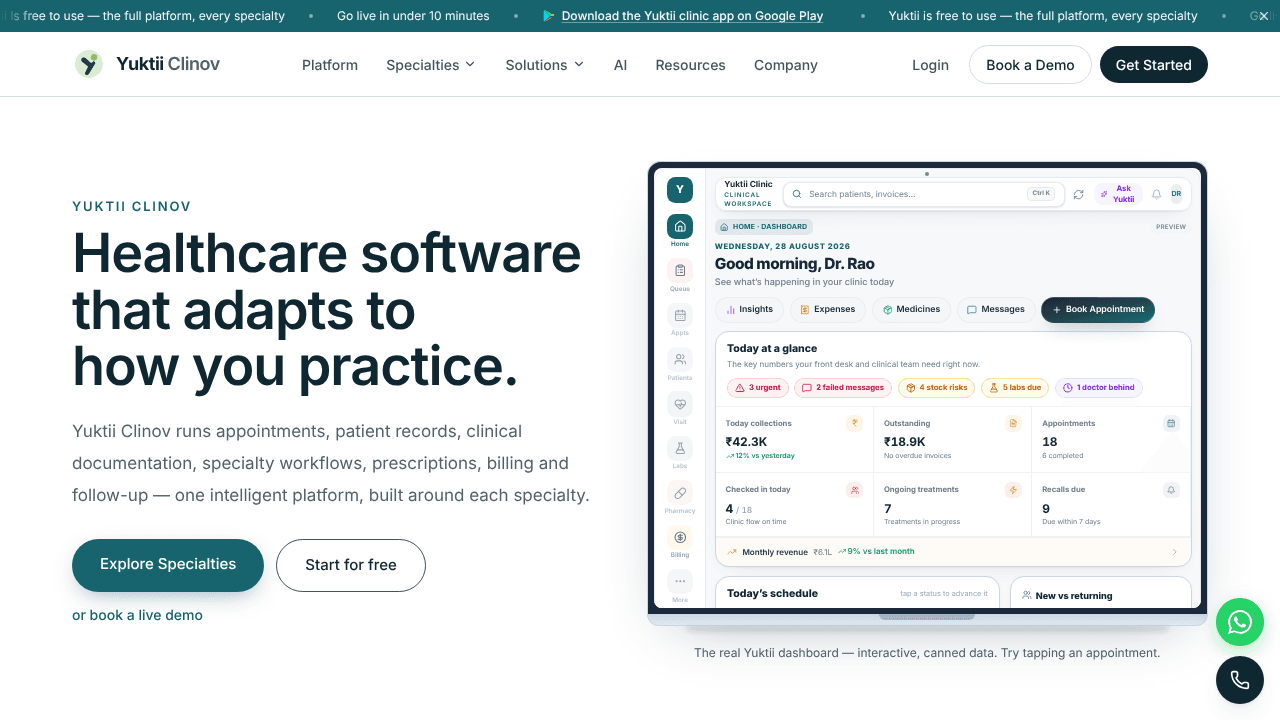Open the DR user avatar
The width and height of the screenshot is (1280, 720).
point(1176,194)
